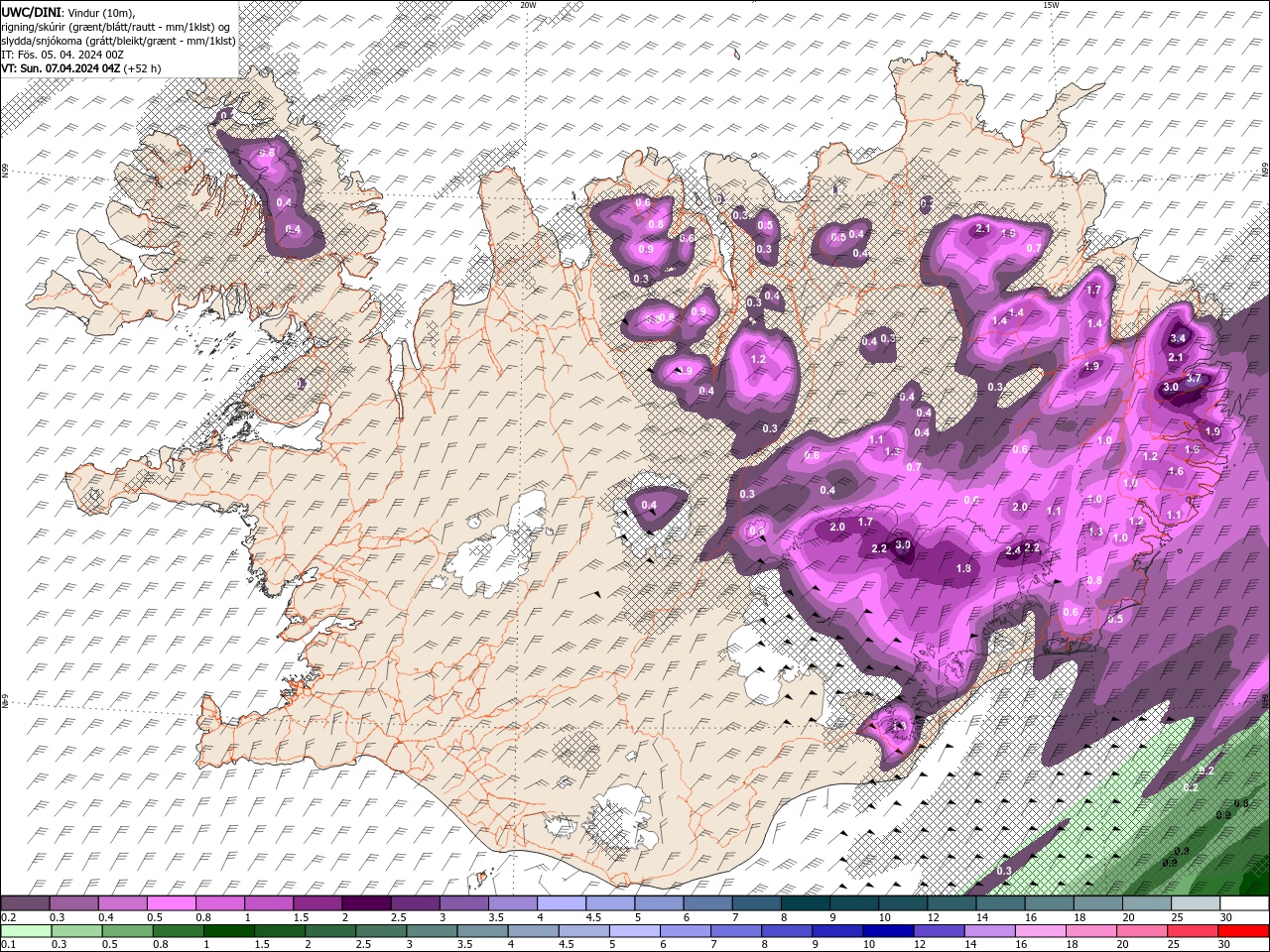Pick the swatch labeled 4 in the green/blue legend row
The image size is (1270, 952).
[534, 930]
